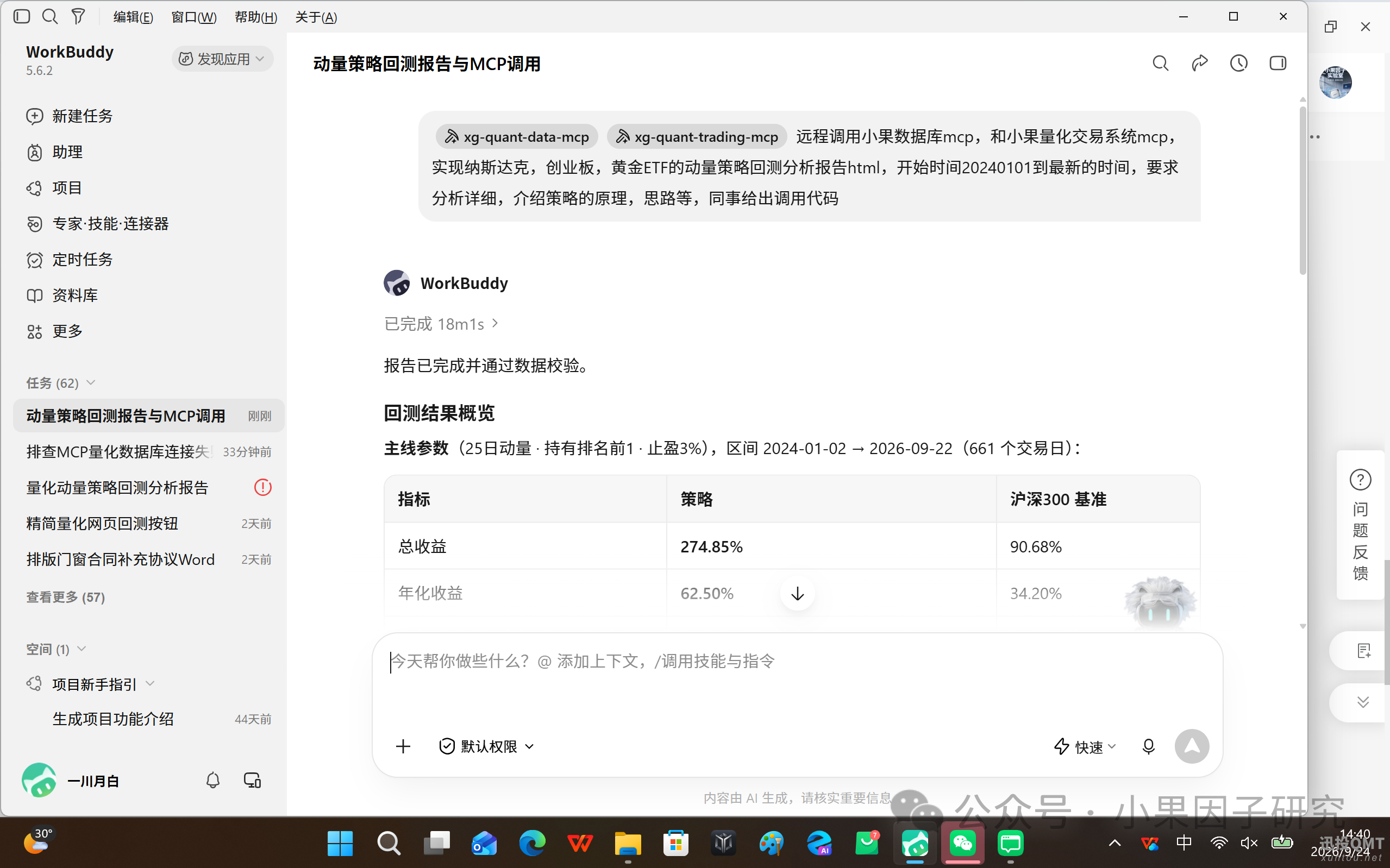The height and width of the screenshot is (868, 1390).
Task: Start voice input with microphone icon
Action: click(x=1148, y=746)
